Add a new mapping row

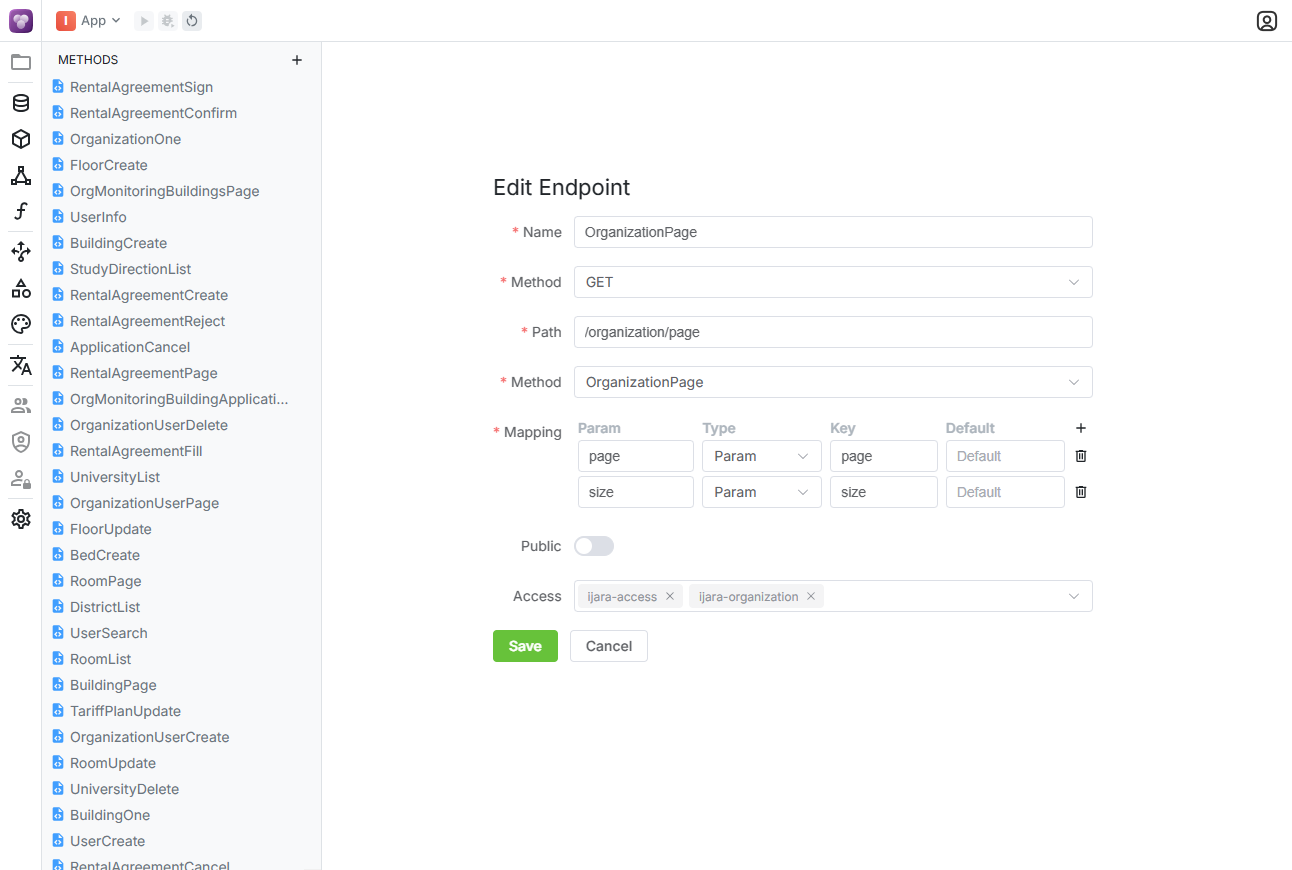[x=1080, y=428]
